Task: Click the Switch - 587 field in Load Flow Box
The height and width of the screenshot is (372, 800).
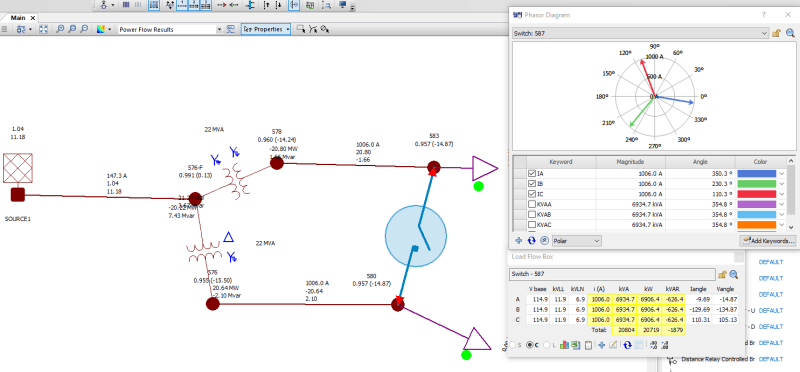Action: pyautogui.click(x=612, y=275)
